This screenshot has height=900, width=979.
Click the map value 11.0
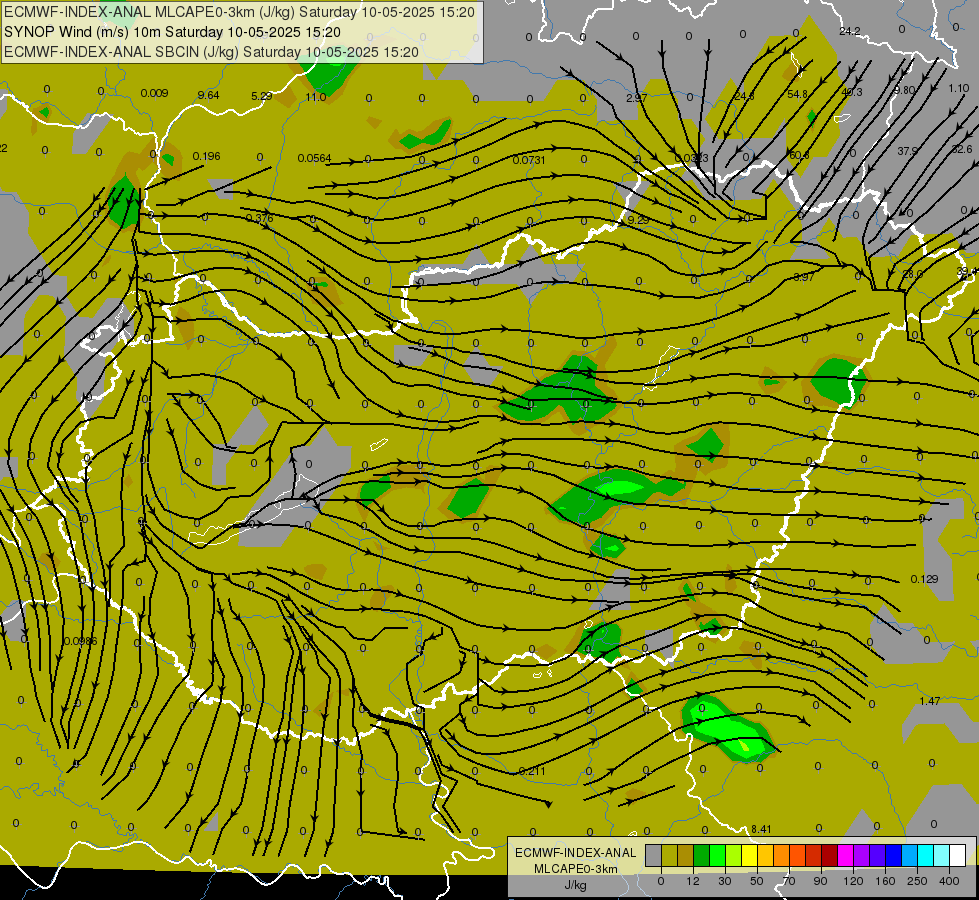coord(316,97)
